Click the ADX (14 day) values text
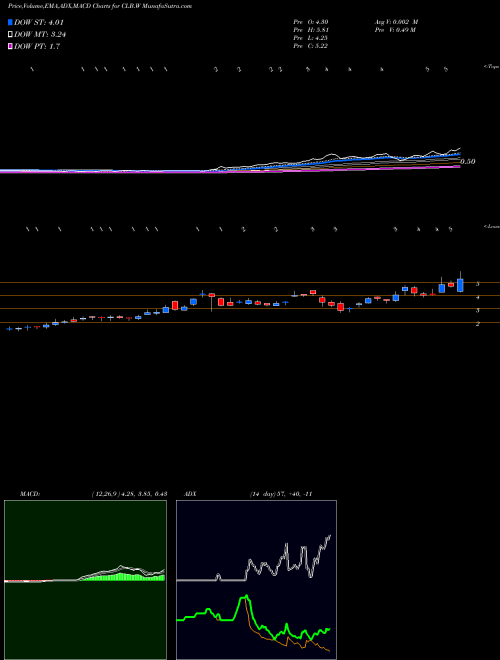This screenshot has height=660, width=500. pos(280,494)
